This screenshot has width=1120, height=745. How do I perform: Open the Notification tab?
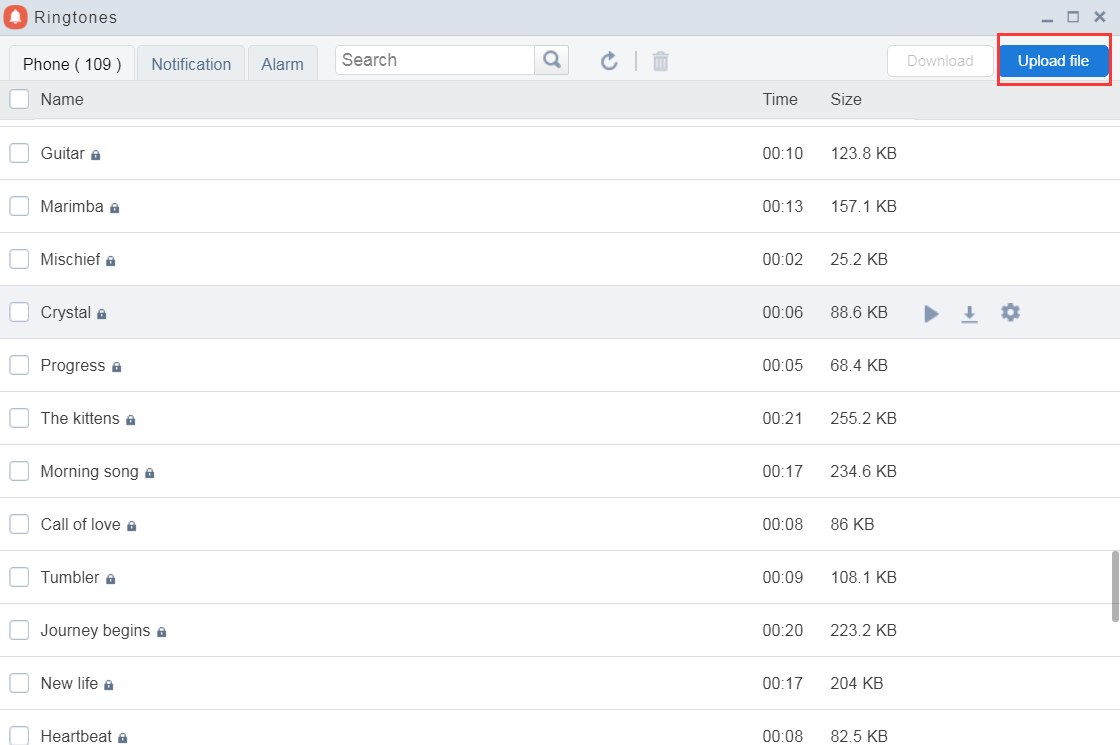[191, 64]
